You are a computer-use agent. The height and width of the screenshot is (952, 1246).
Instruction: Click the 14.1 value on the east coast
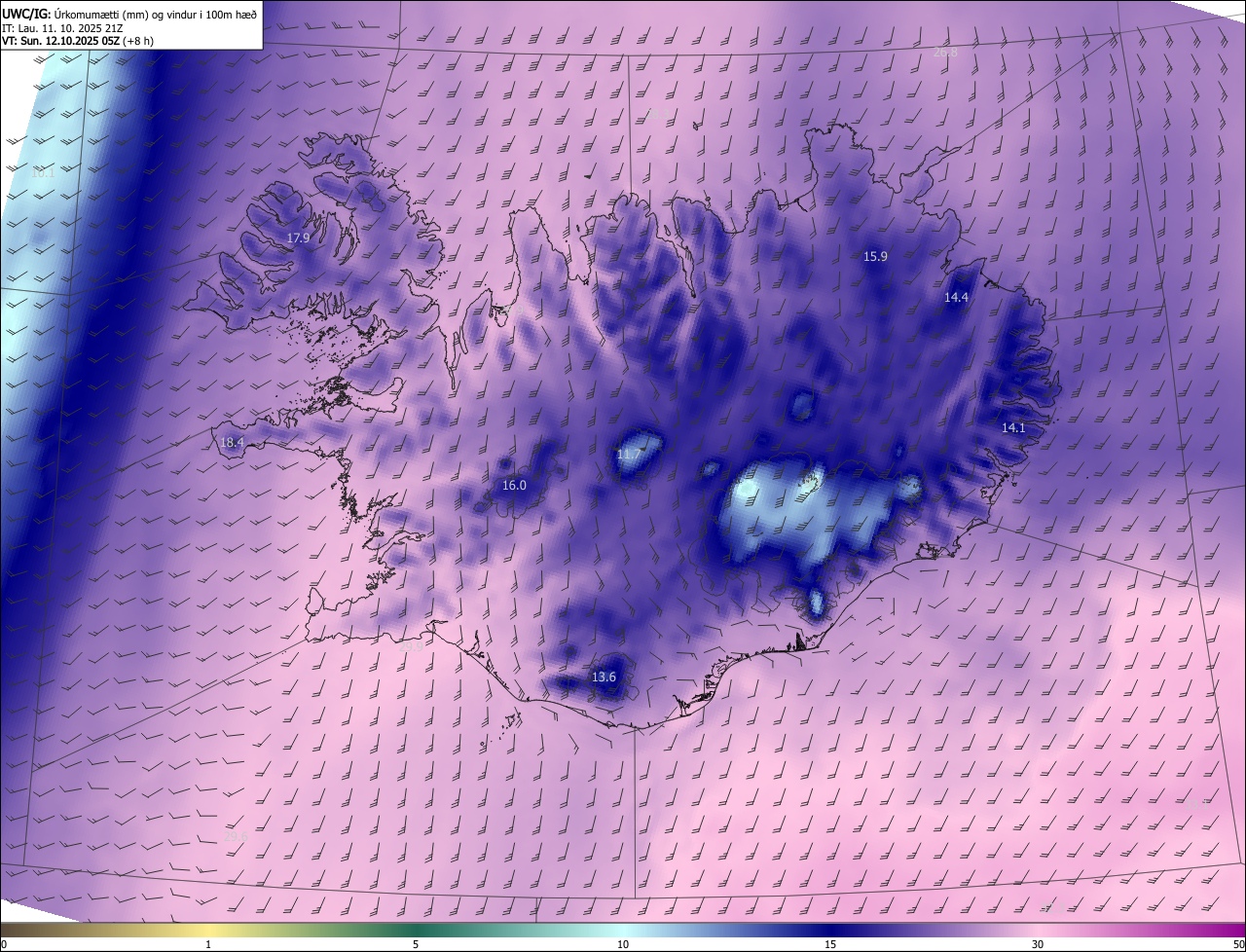(x=1013, y=427)
